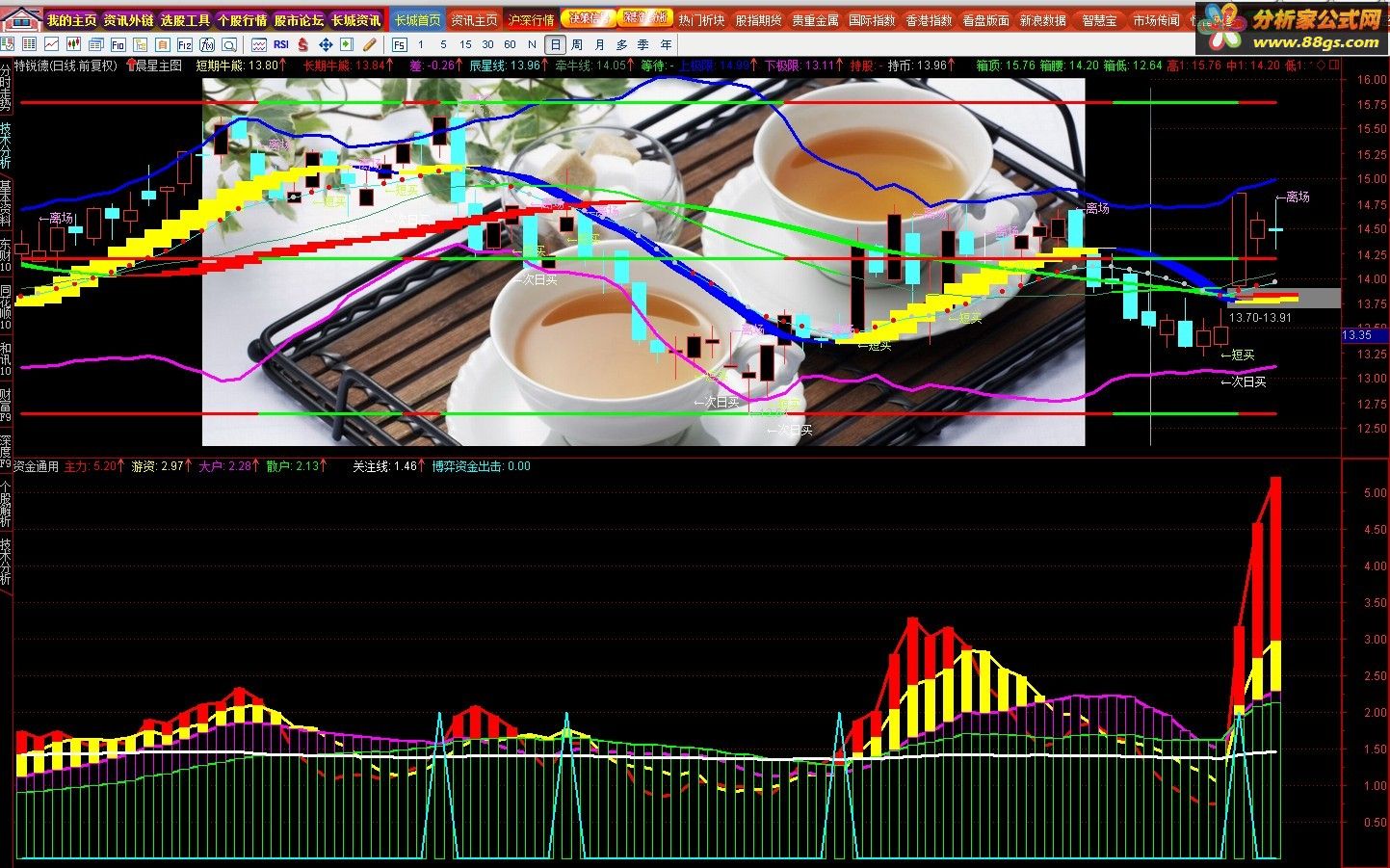This screenshot has height=868, width=1390.
Task: Open the indicator wave chart icon
Action: 259,44
